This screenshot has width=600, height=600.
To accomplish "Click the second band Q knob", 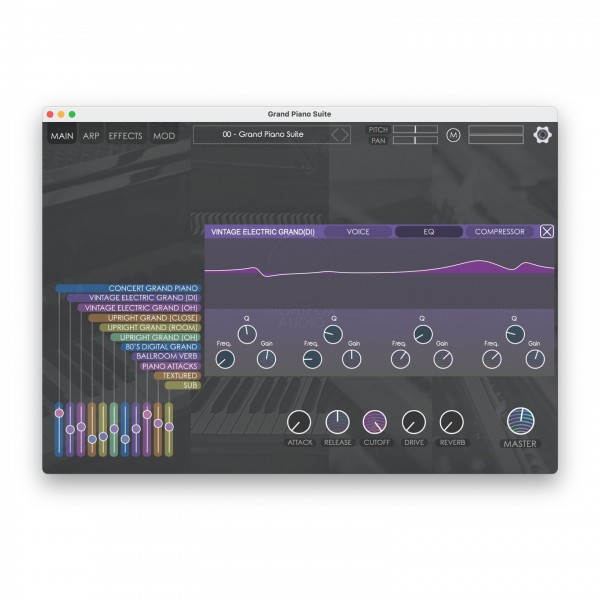I will pos(333,334).
